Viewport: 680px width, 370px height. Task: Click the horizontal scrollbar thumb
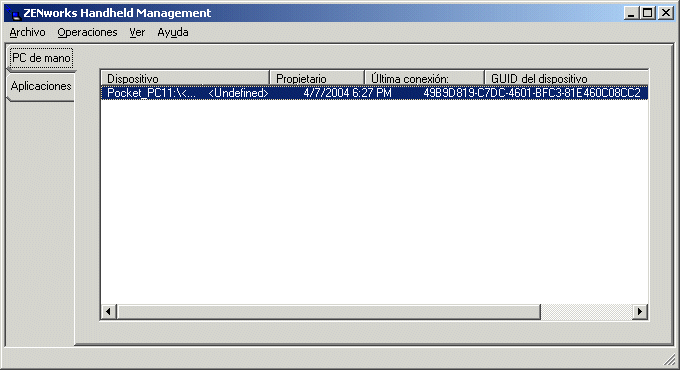click(x=329, y=311)
